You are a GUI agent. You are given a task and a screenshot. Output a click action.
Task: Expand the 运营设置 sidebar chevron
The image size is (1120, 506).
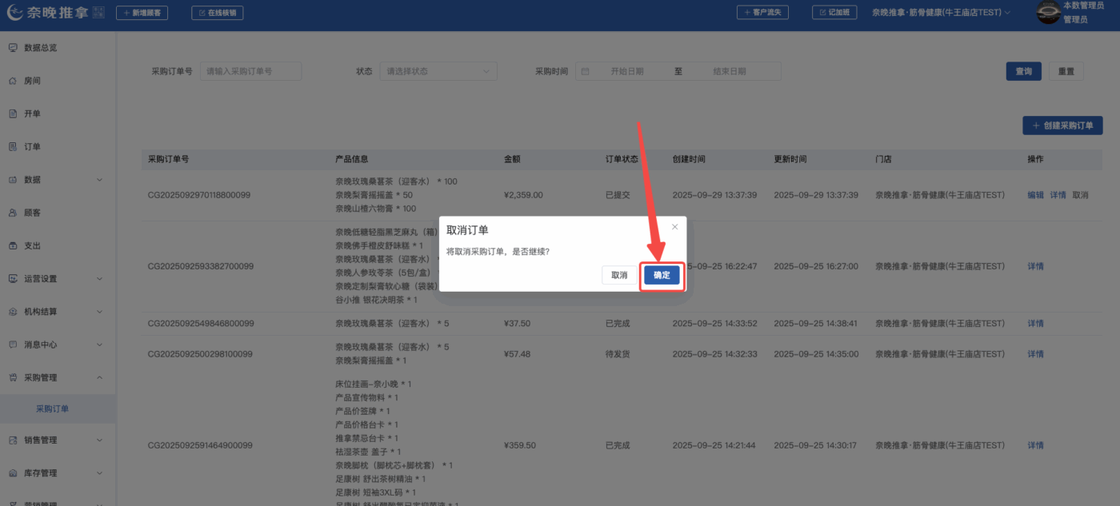pyautogui.click(x=99, y=278)
